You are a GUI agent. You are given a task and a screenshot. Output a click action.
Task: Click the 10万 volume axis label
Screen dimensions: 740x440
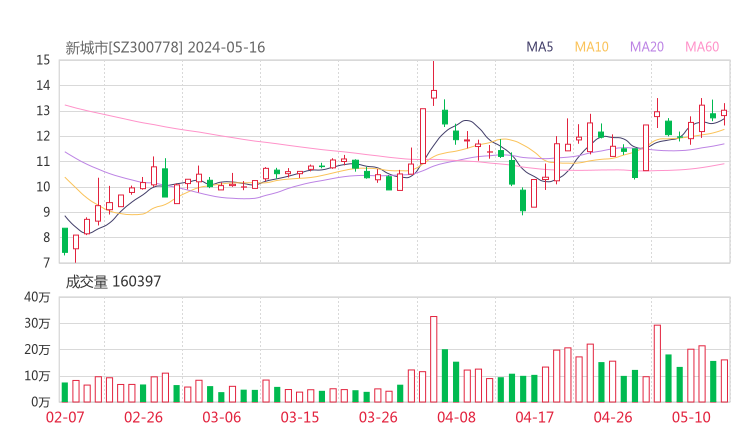point(37,376)
